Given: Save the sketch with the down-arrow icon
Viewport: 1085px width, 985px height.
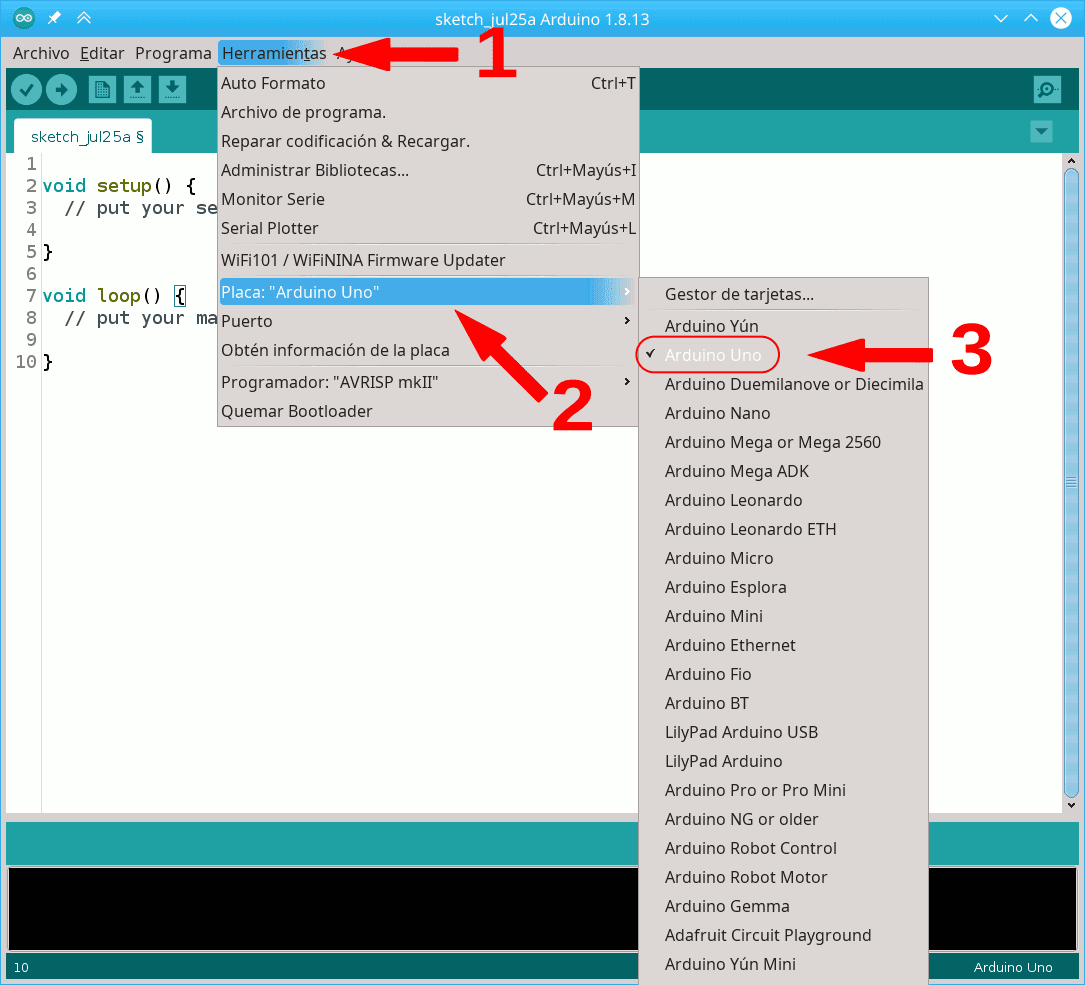Looking at the screenshot, I should [172, 89].
